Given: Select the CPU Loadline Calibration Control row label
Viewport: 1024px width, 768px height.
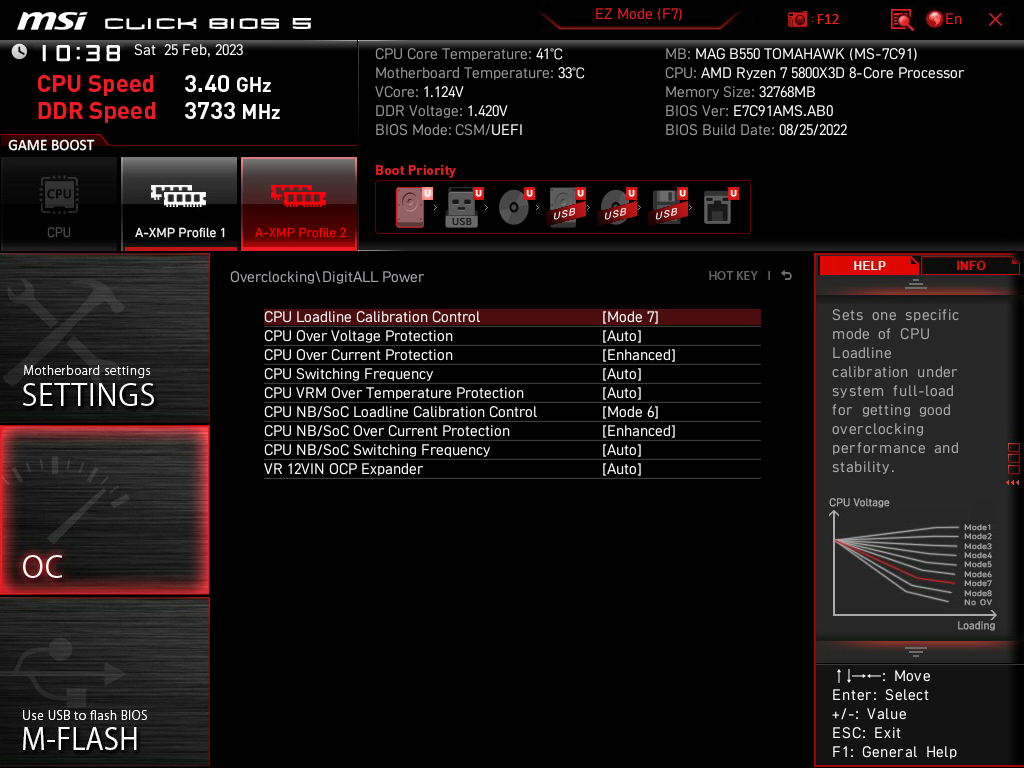Looking at the screenshot, I should pos(372,317).
